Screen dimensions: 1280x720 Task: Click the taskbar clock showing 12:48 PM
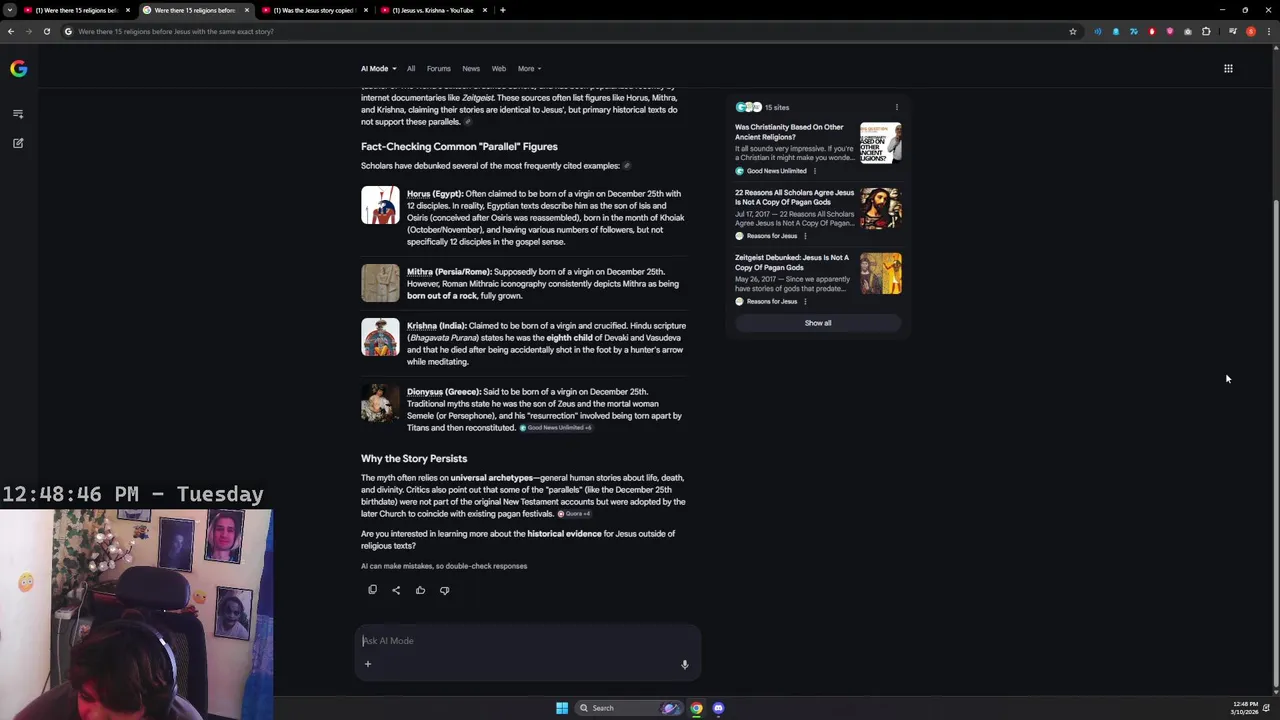click(x=1245, y=708)
